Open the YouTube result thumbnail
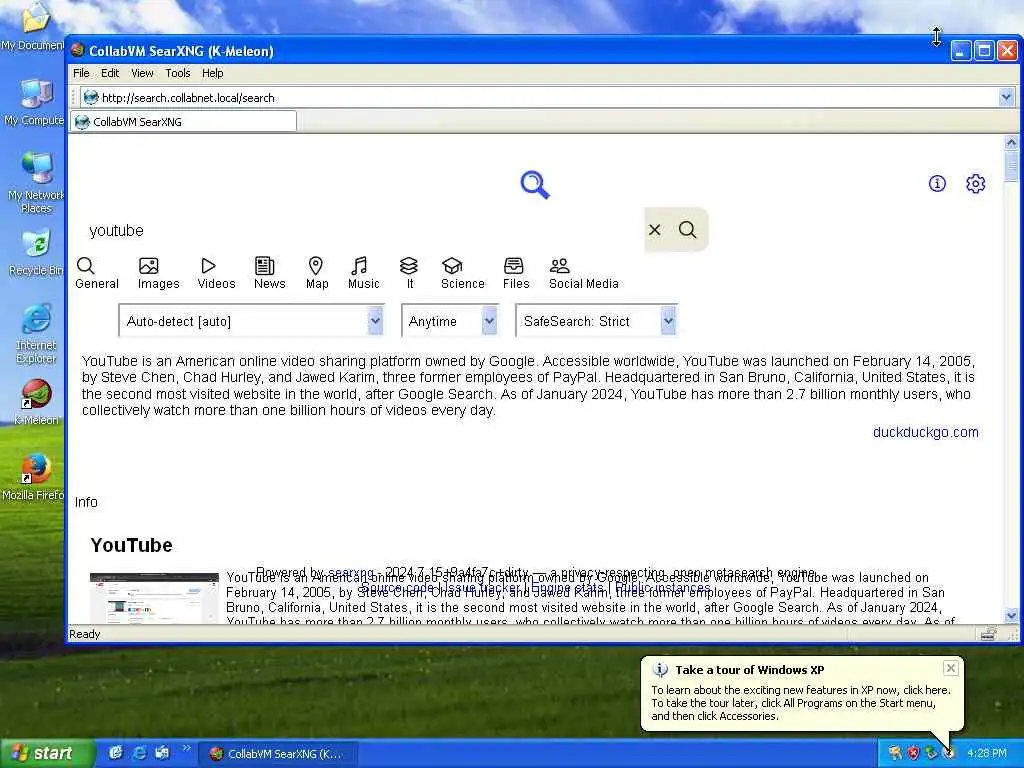The image size is (1024, 768). [154, 598]
